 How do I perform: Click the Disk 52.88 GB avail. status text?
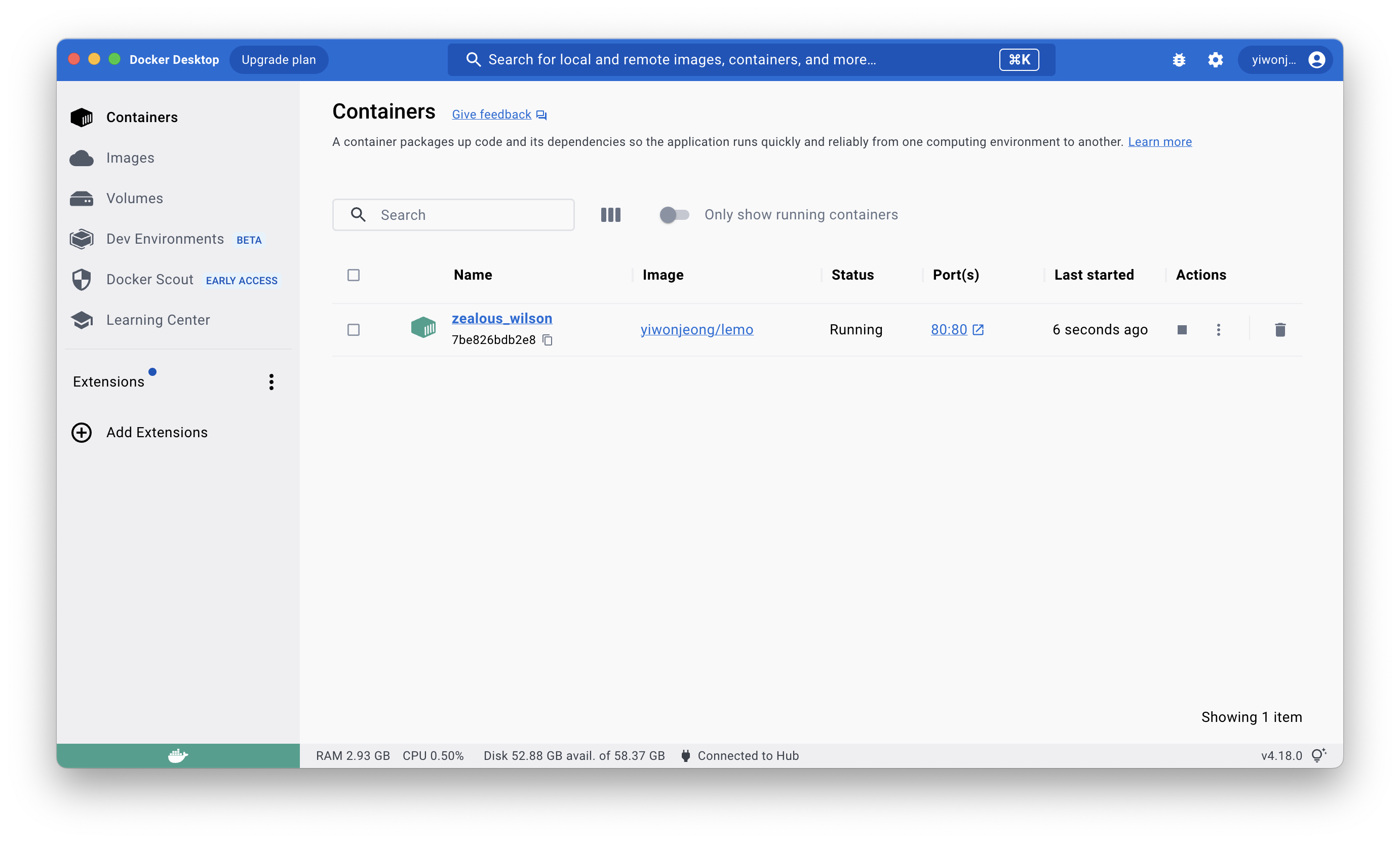[574, 755]
